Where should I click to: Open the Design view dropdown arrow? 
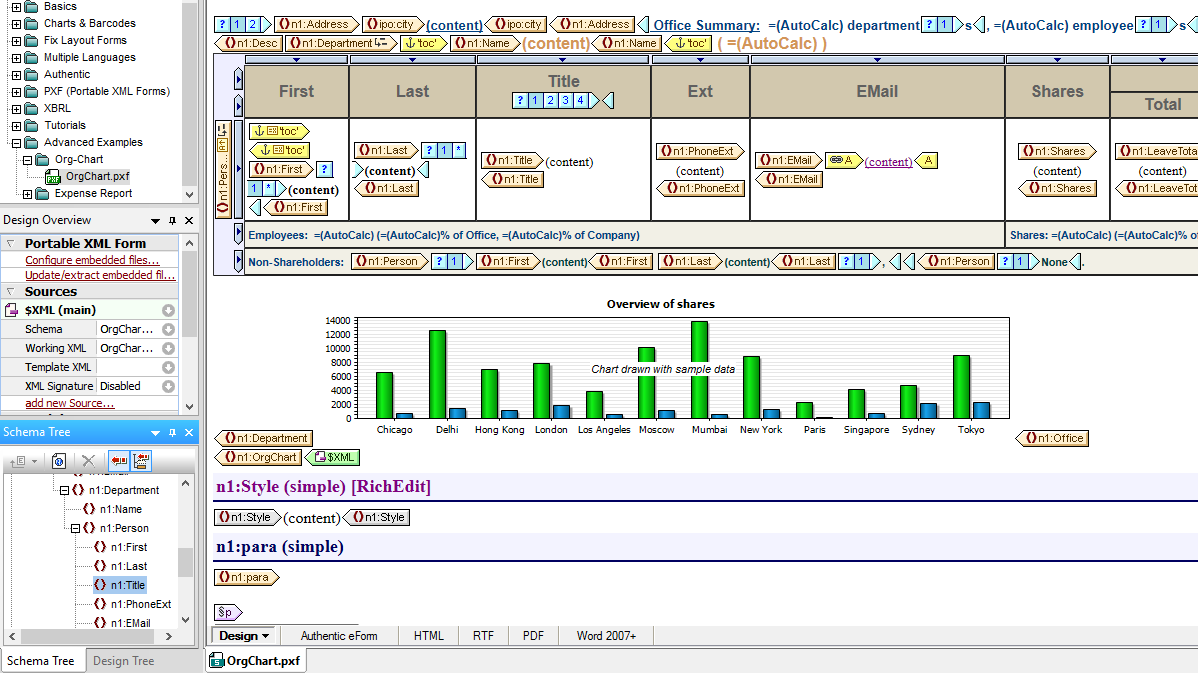266,636
